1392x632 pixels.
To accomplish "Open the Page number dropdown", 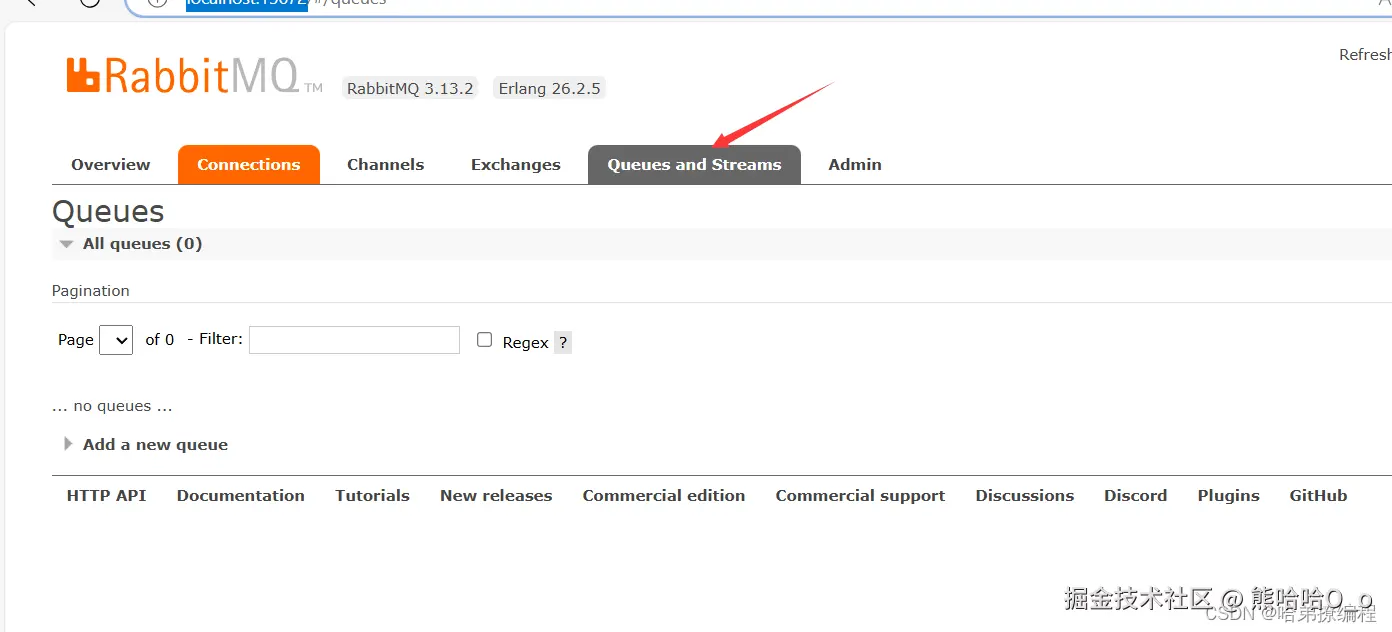I will pyautogui.click(x=116, y=340).
